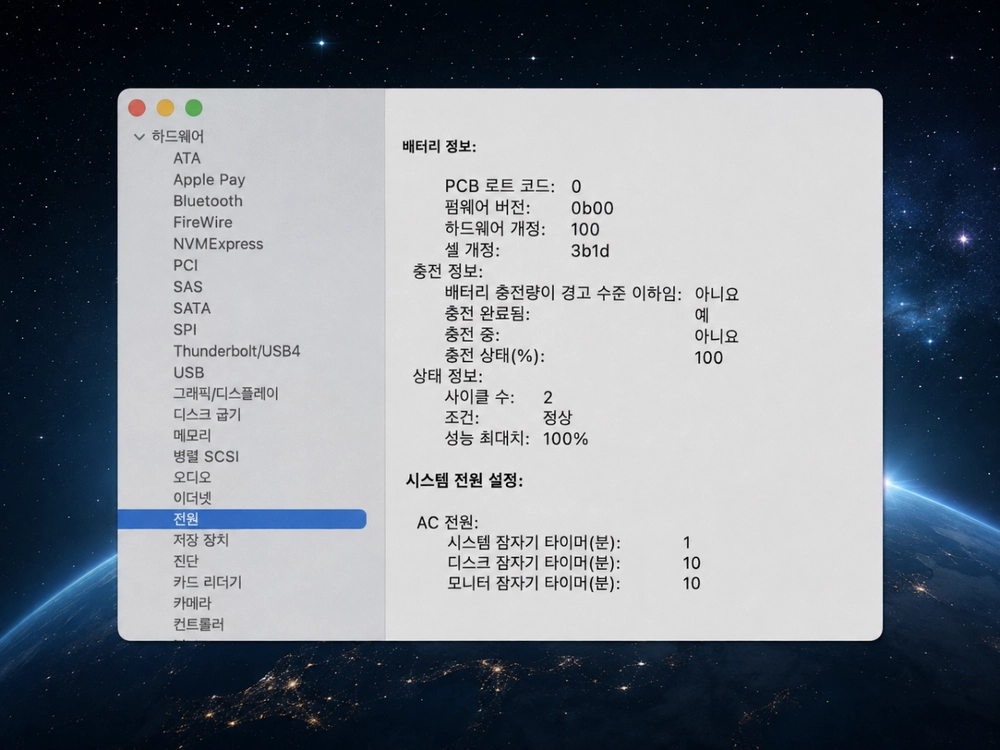Open the 오디오 category
Screen dimensions: 1000x750
[192, 477]
